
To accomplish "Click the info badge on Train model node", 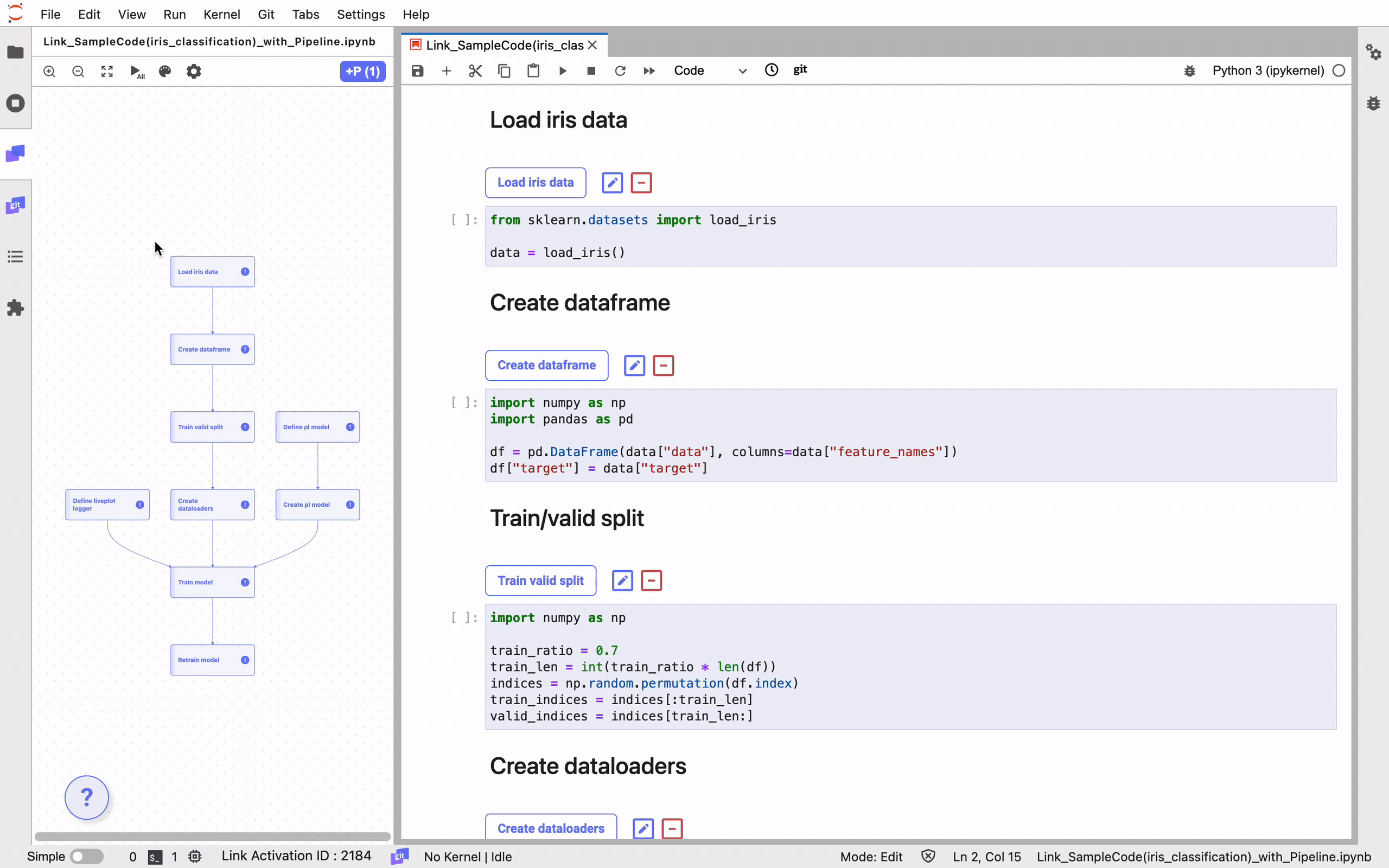I will point(245,582).
